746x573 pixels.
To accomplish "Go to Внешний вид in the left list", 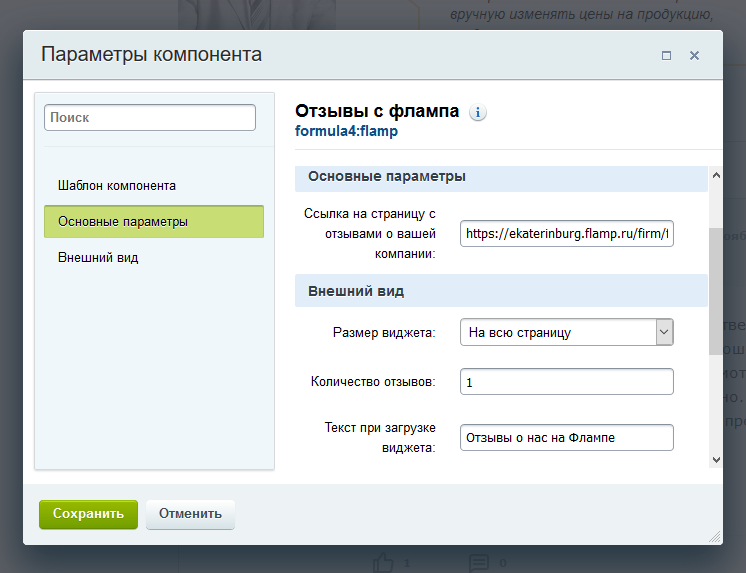I will [98, 258].
